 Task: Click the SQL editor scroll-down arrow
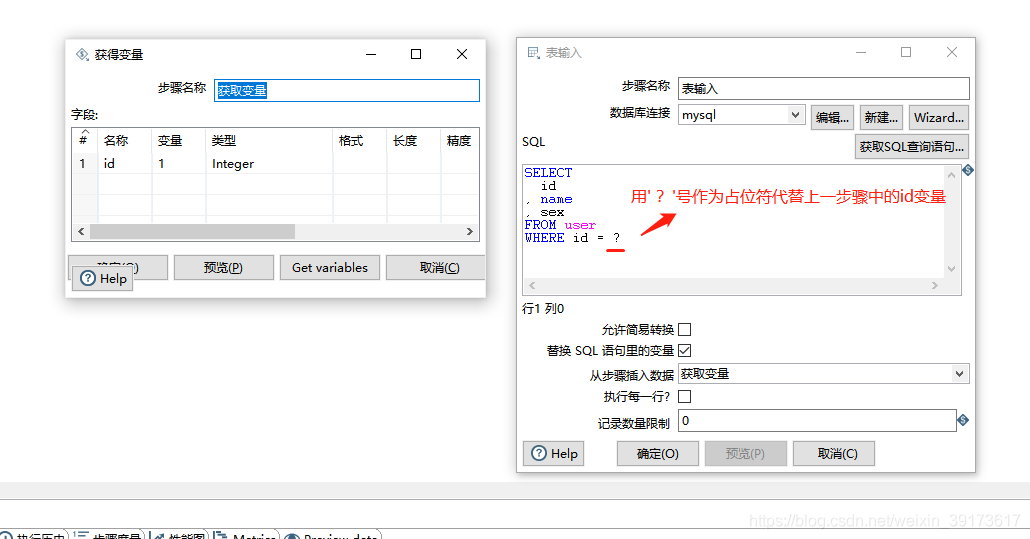click(x=951, y=269)
